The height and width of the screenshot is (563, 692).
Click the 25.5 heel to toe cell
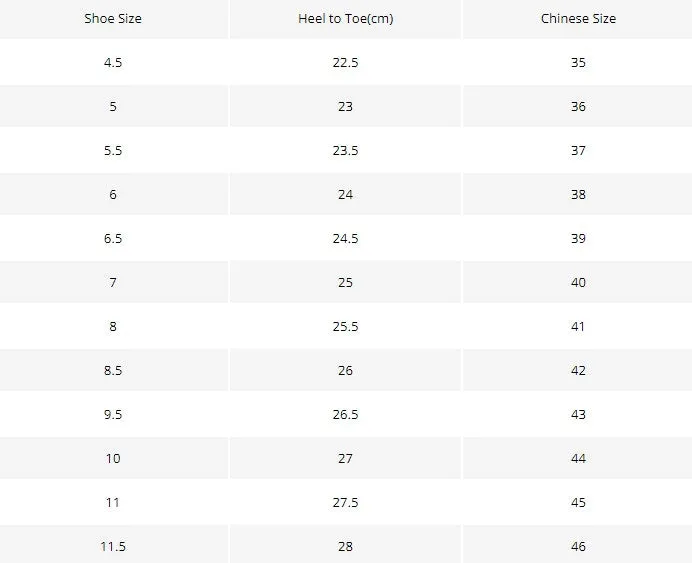(345, 327)
